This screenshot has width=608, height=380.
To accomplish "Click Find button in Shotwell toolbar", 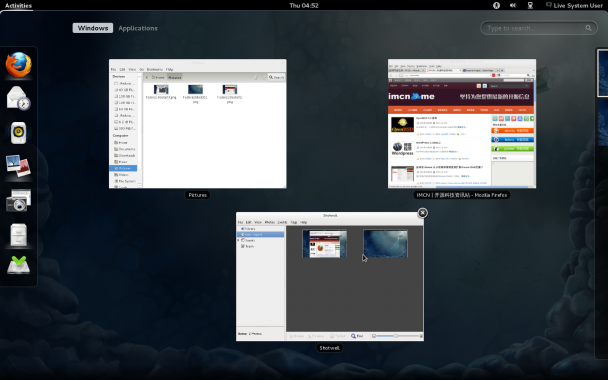I will pyautogui.click(x=357, y=336).
